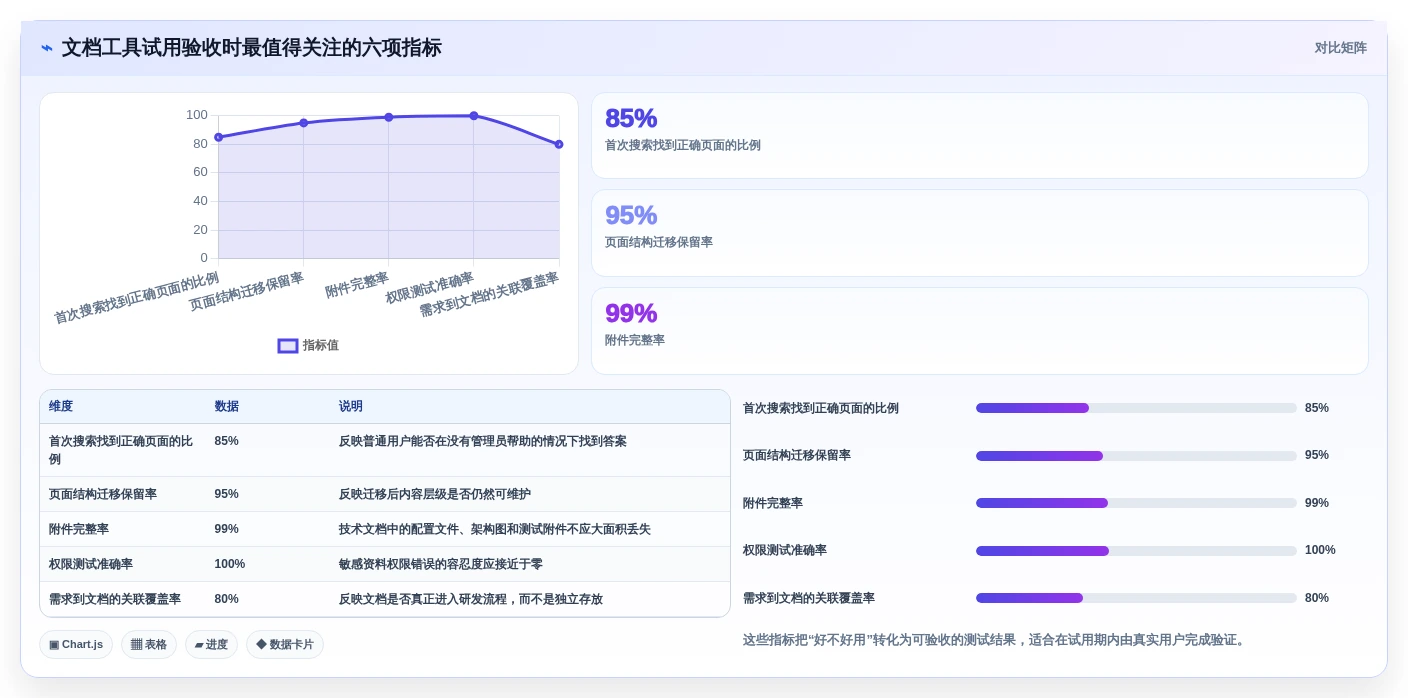Click the blue lightning icon beside the title
Image resolution: width=1408 pixels, height=698 pixels.
pyautogui.click(x=47, y=48)
